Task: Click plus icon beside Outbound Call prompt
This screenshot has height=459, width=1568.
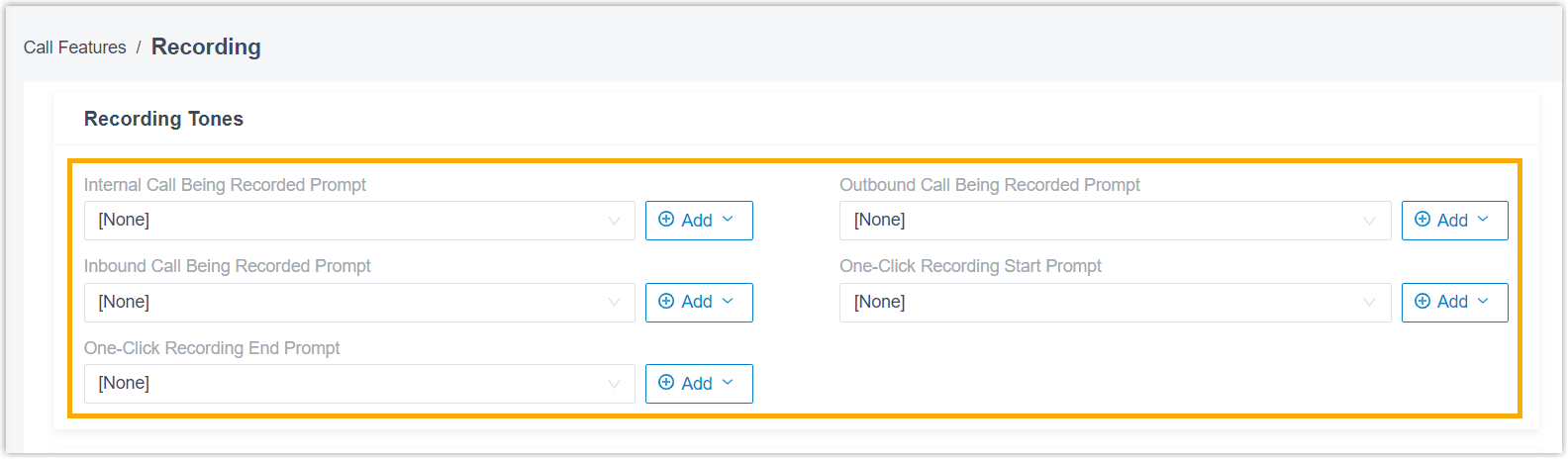Action: [x=1422, y=220]
